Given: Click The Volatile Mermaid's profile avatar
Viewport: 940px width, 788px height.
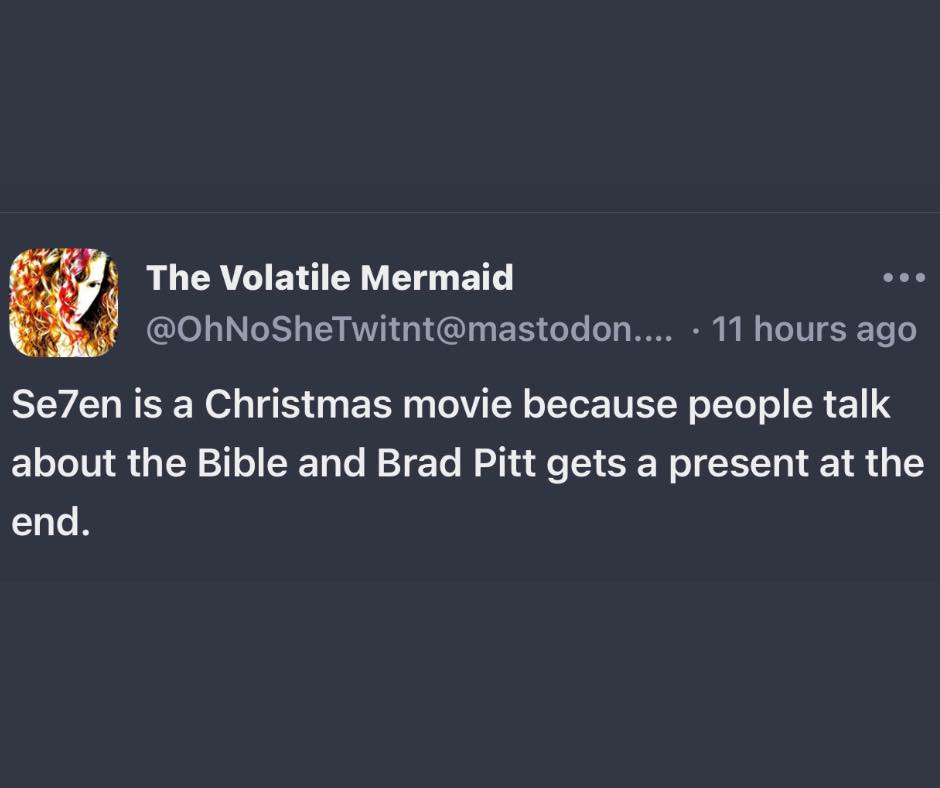Looking at the screenshot, I should click(x=64, y=302).
